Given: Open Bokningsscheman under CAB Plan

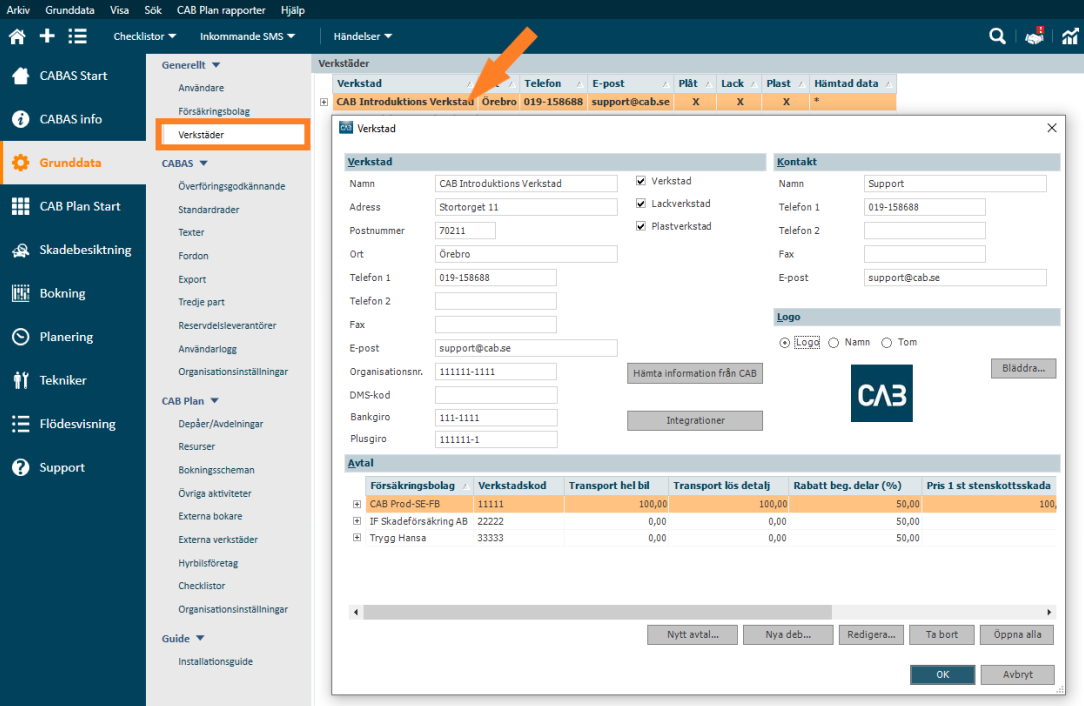Looking at the screenshot, I should 216,470.
